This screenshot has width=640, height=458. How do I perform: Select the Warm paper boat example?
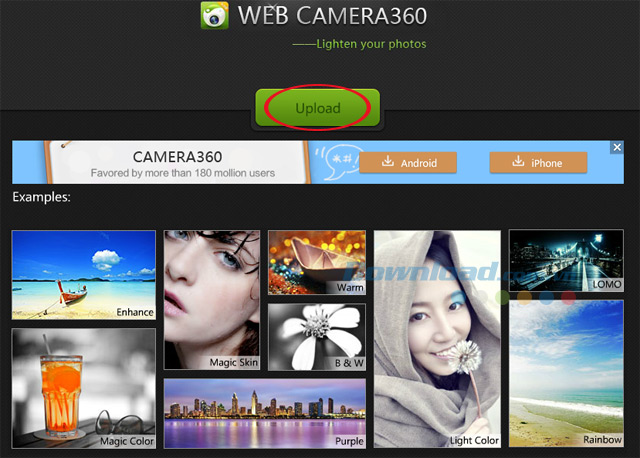click(317, 262)
